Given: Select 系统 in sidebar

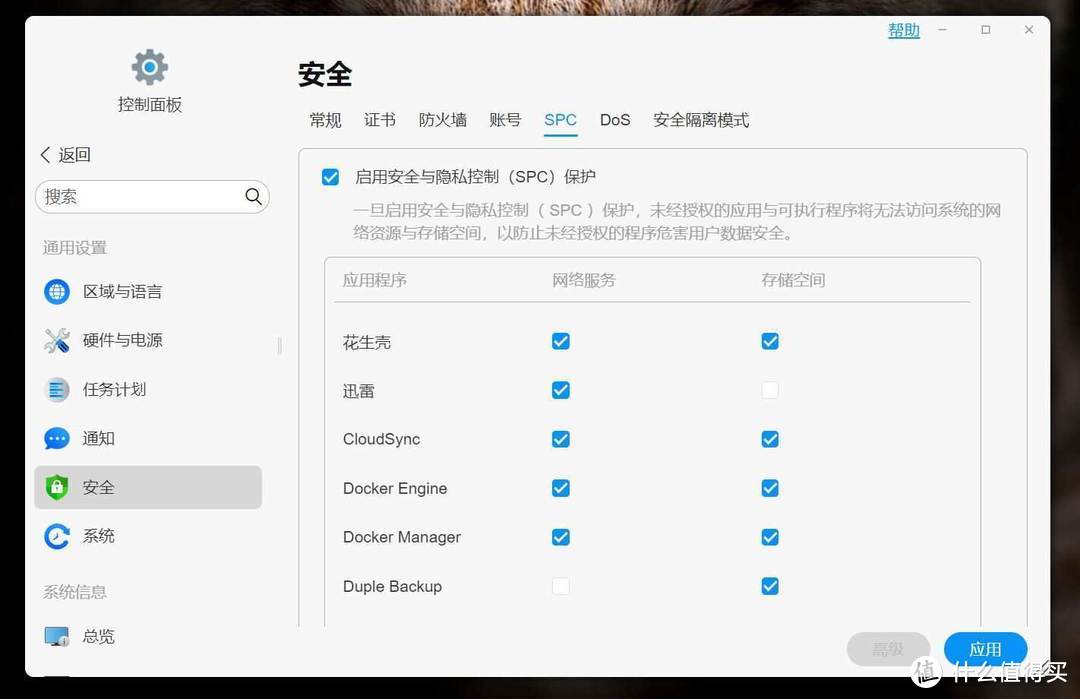Looking at the screenshot, I should (x=148, y=536).
